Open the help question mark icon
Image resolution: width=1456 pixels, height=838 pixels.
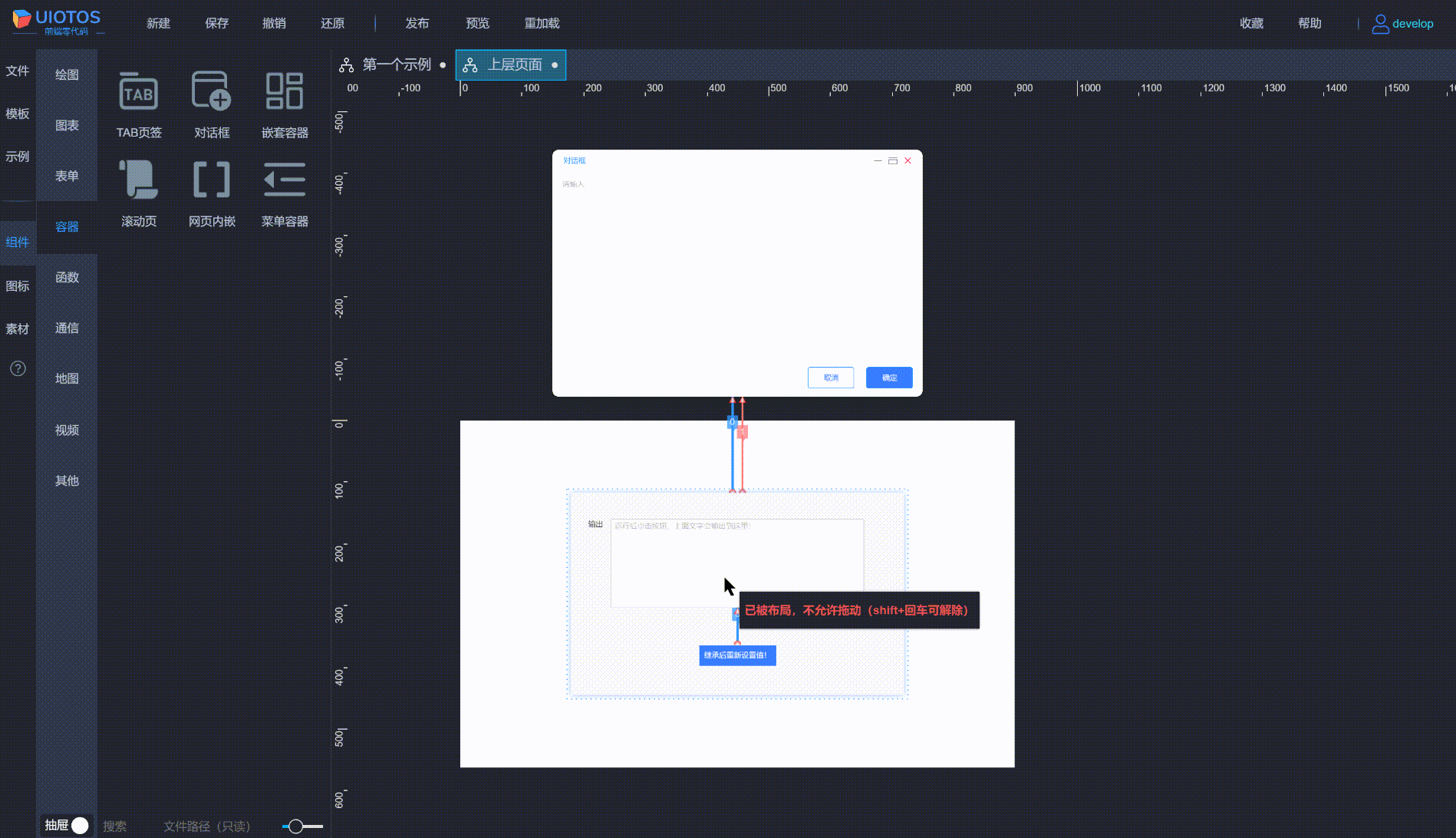point(18,368)
